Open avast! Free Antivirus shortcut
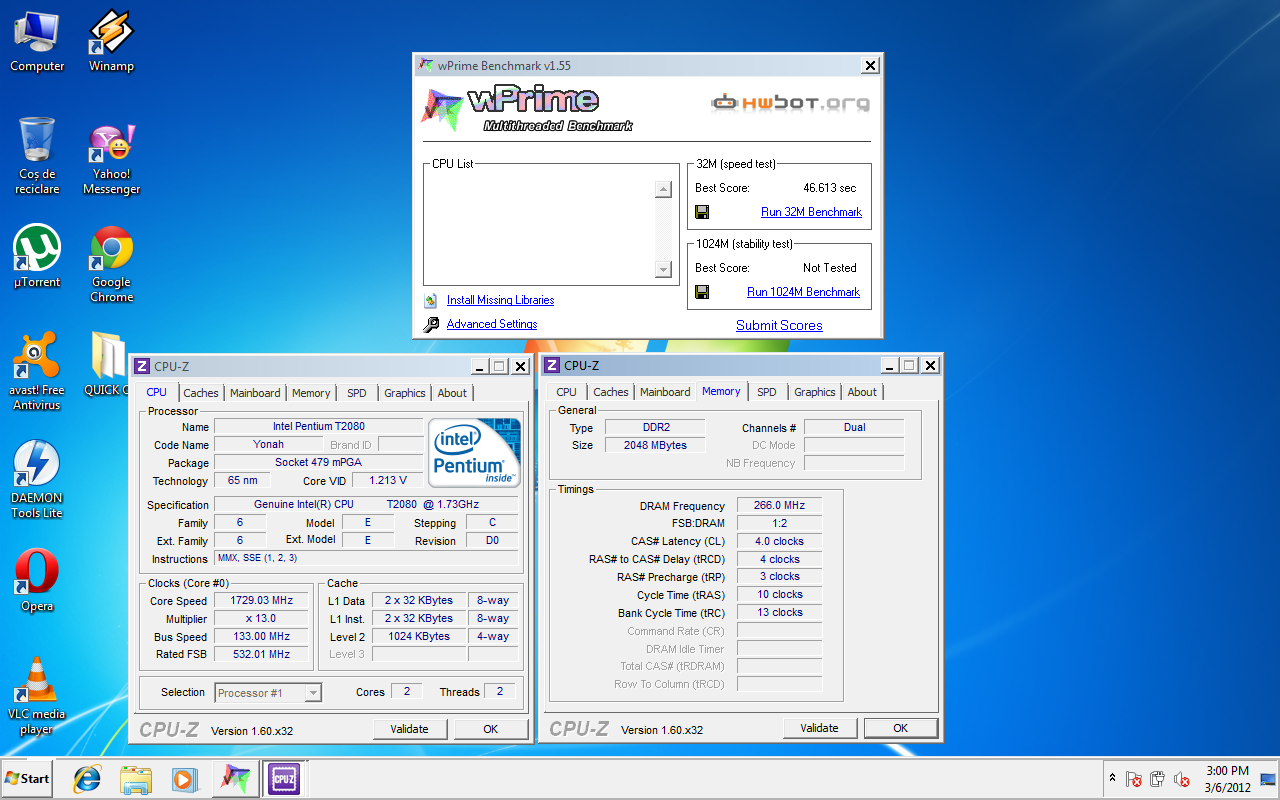This screenshot has height=800, width=1280. click(x=37, y=371)
